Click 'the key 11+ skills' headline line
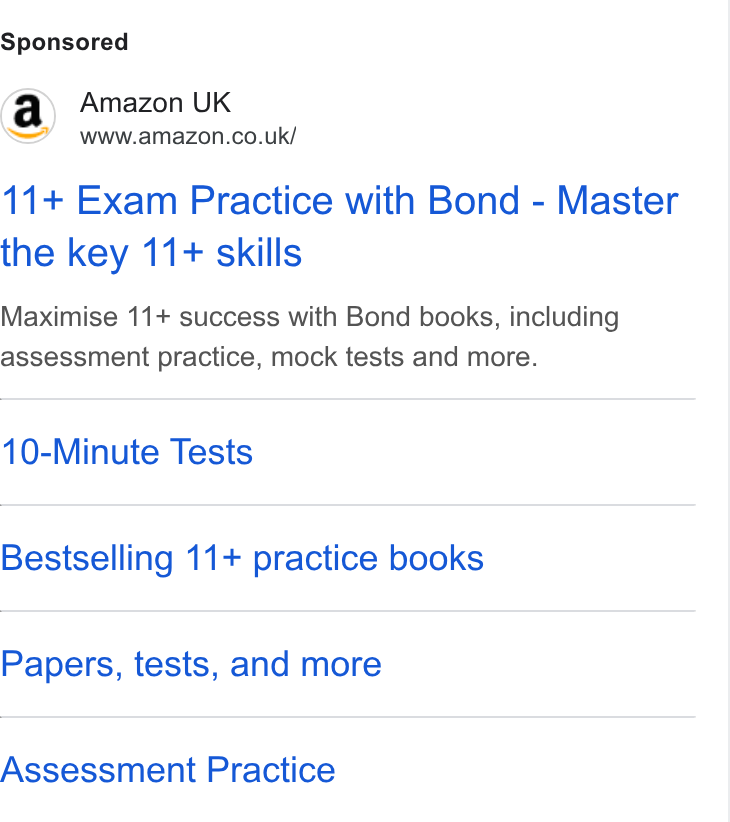The height and width of the screenshot is (822, 730). click(151, 253)
